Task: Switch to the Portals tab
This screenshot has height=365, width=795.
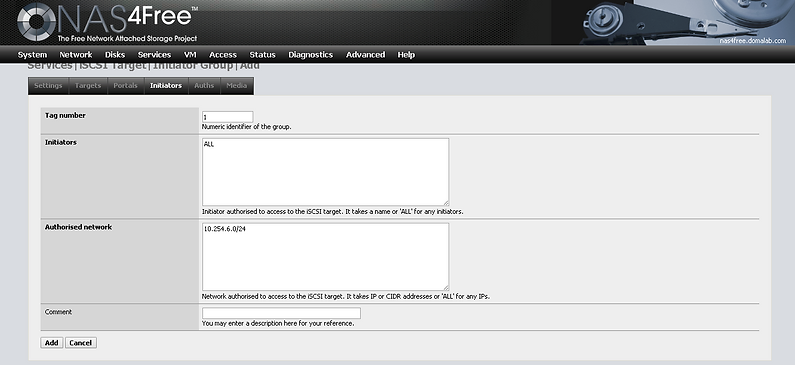Action: pos(126,86)
